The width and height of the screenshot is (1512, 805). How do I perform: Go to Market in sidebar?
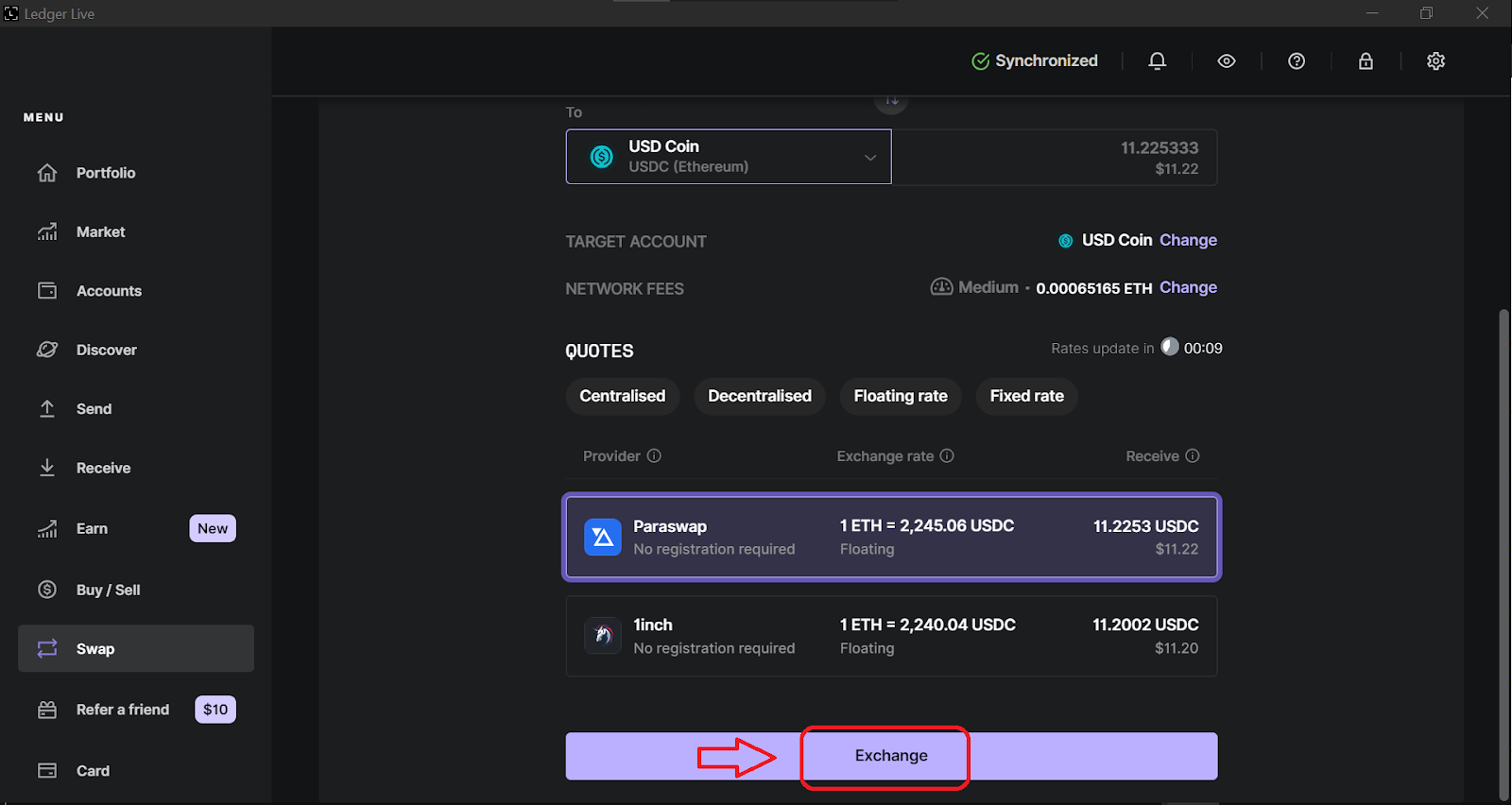tap(136, 231)
